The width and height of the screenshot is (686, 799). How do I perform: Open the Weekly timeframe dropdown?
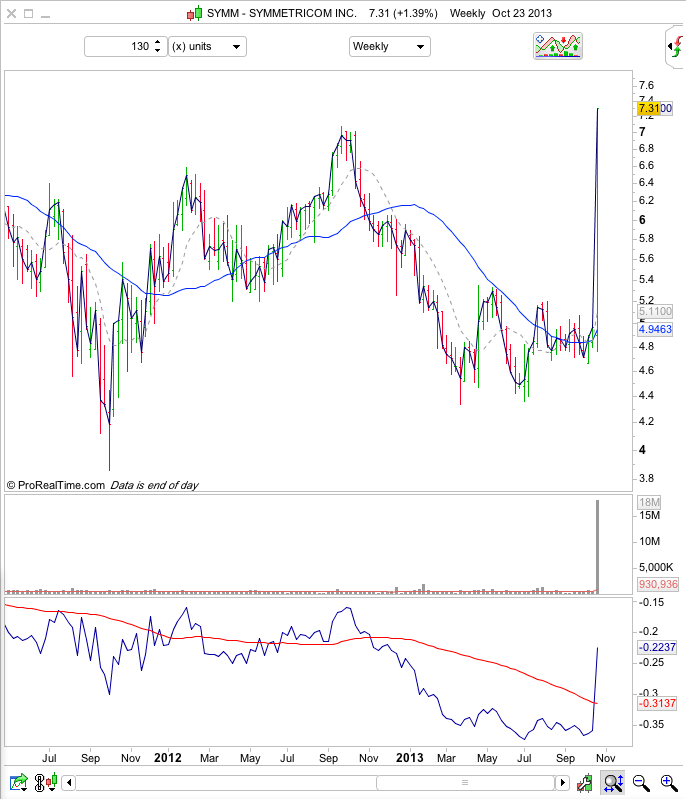point(390,46)
